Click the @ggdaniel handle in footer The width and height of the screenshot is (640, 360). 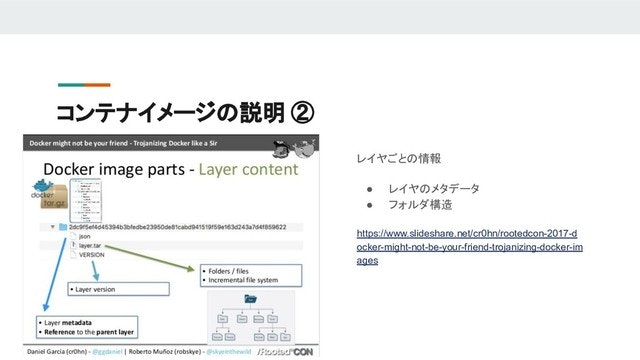107,351
